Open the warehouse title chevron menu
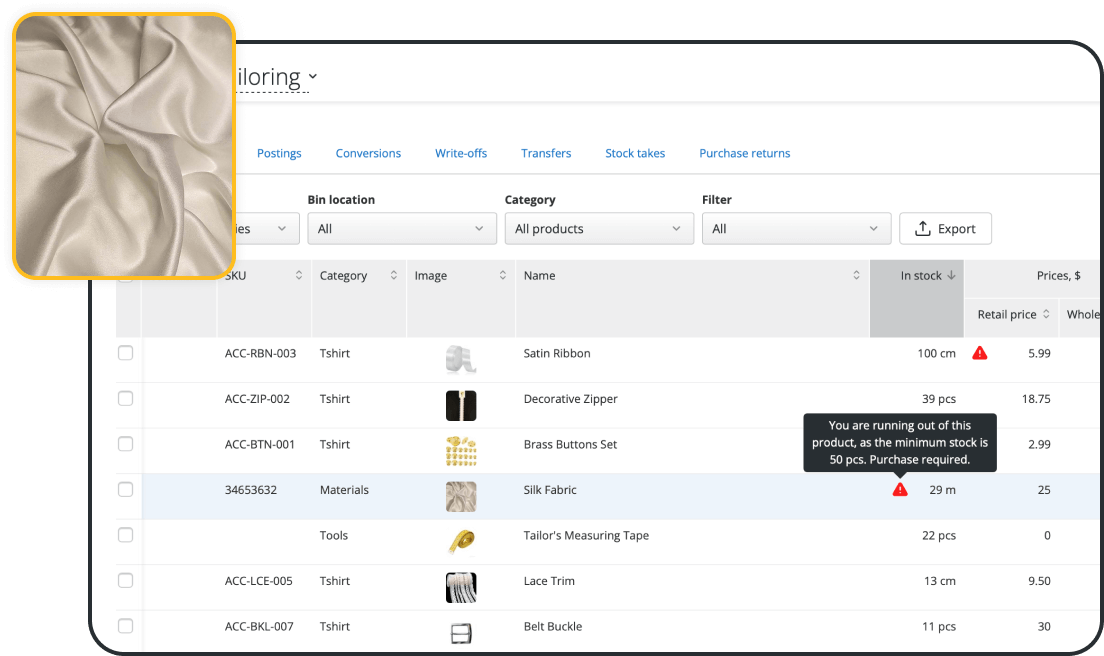The height and width of the screenshot is (656, 1104). (313, 76)
